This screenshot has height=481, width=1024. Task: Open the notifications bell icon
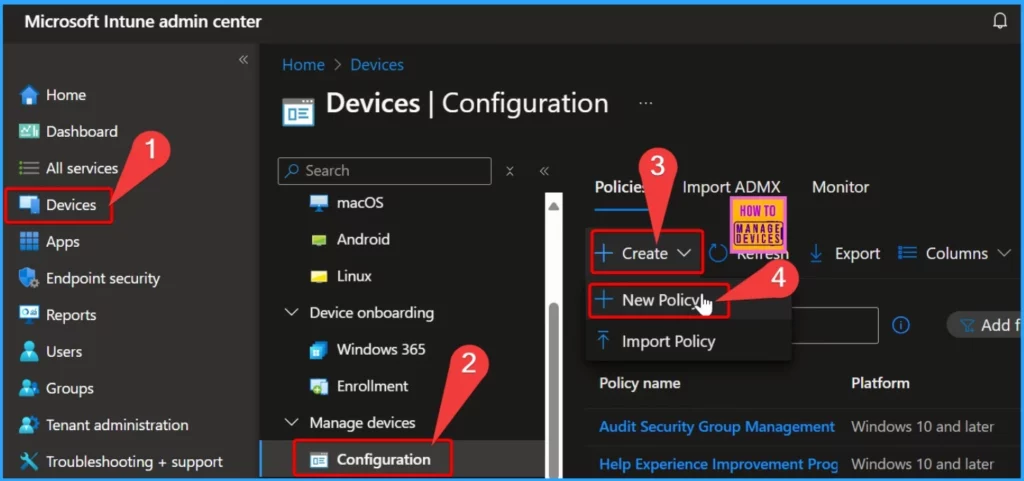point(1000,22)
